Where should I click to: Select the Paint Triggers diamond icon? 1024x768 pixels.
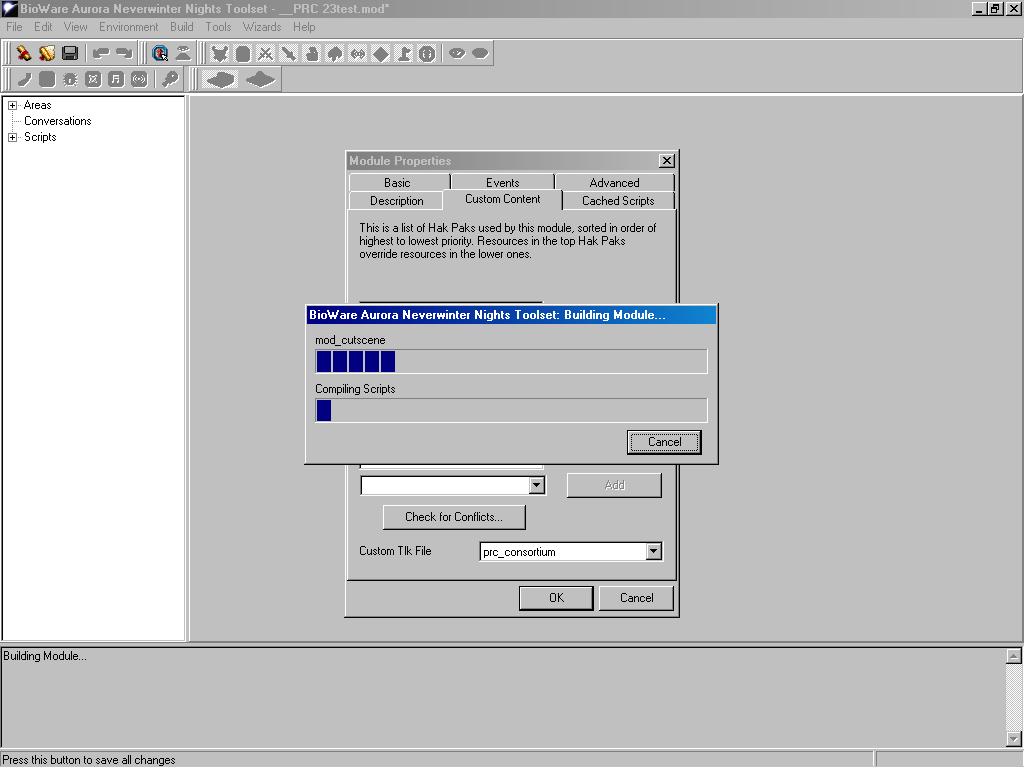[383, 53]
